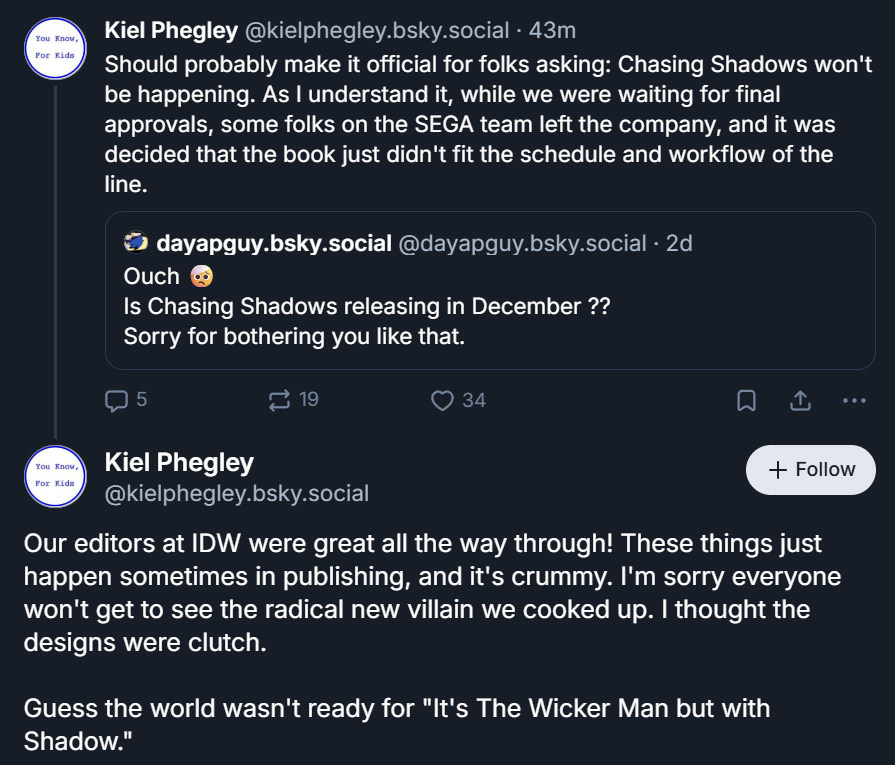Viewport: 895px width, 765px height.
Task: Open the avatar next to the Follow button's post
Action: click(56, 475)
